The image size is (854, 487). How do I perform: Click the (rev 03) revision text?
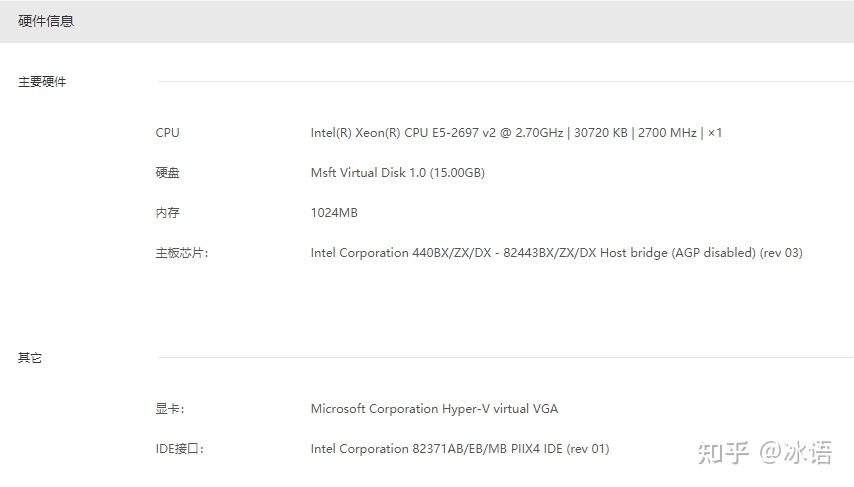point(781,253)
